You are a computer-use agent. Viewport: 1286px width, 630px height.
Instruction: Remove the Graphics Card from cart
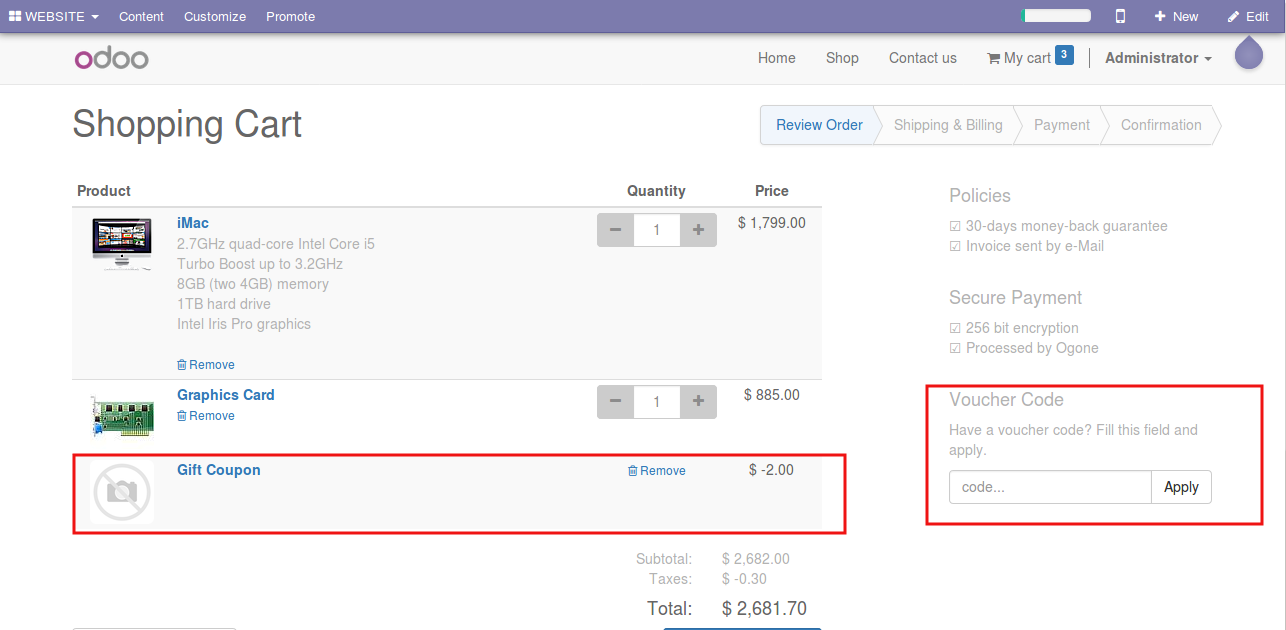(x=206, y=416)
